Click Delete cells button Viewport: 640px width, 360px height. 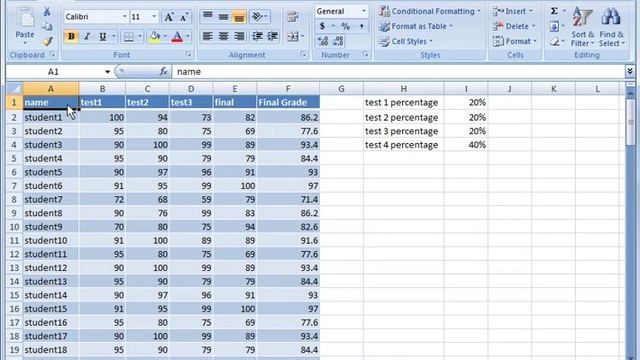pyautogui.click(x=514, y=27)
